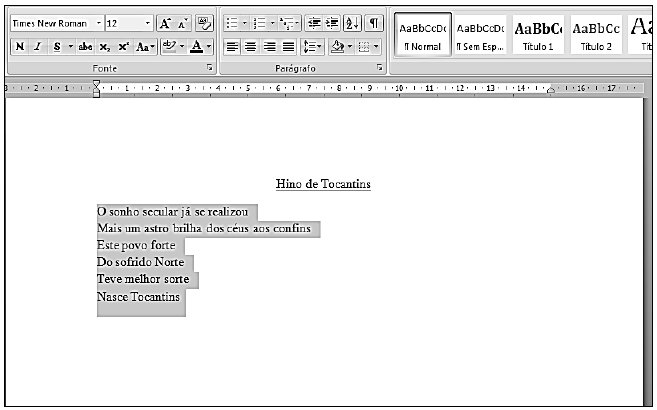
Task: Toggle show paragraph marks (¶)
Action: 373,23
